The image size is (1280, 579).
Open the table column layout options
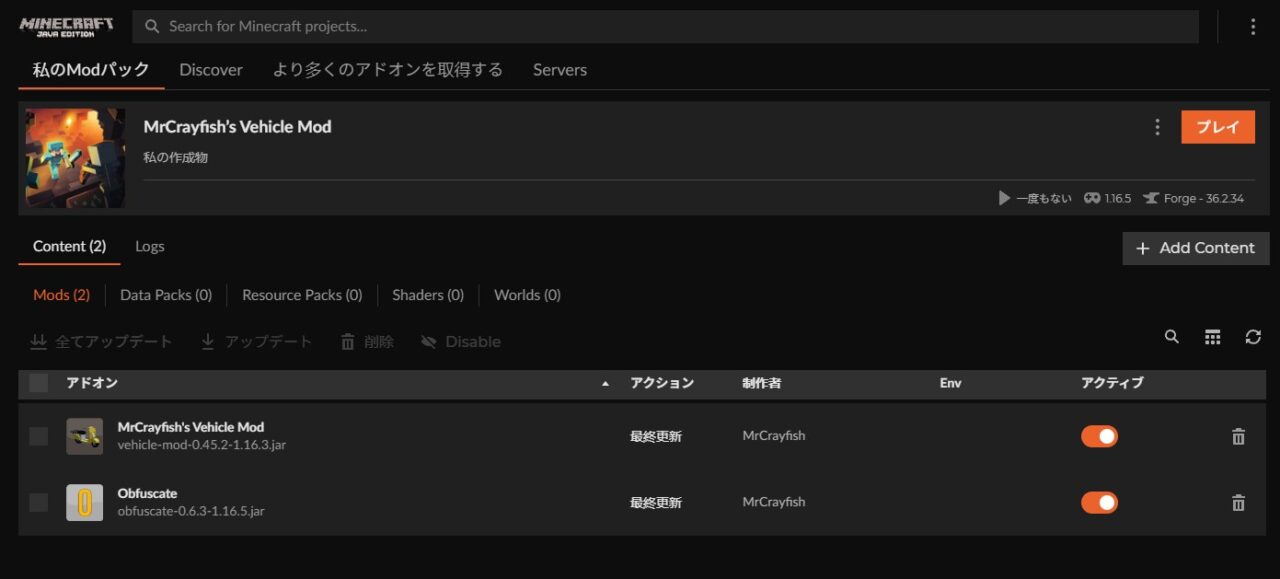(x=1212, y=337)
